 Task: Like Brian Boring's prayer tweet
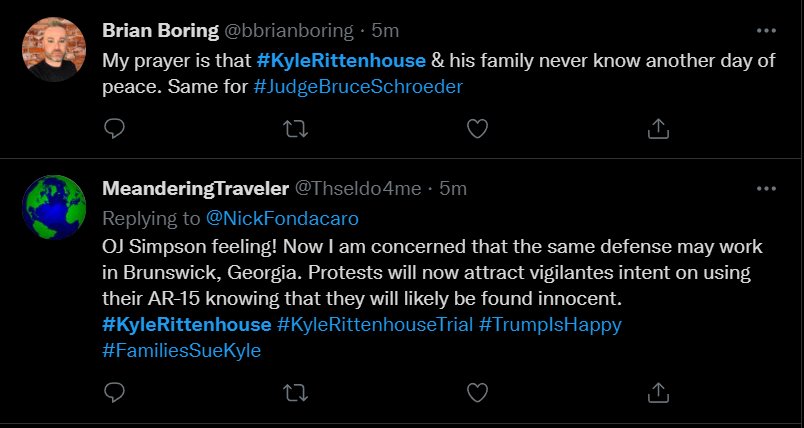[478, 128]
